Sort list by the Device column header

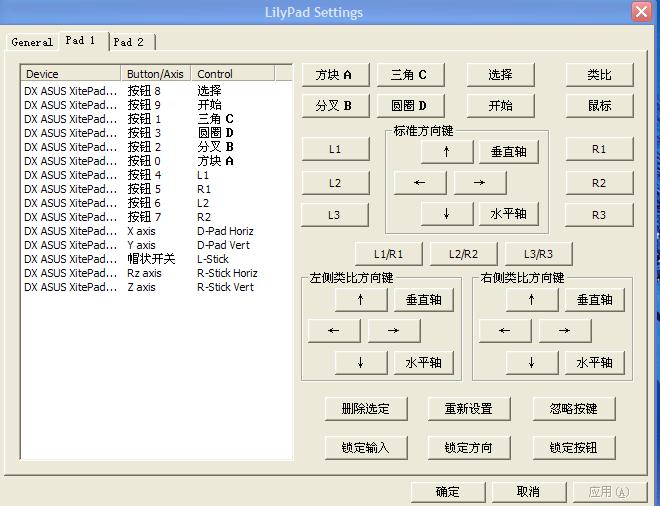pyautogui.click(x=70, y=74)
